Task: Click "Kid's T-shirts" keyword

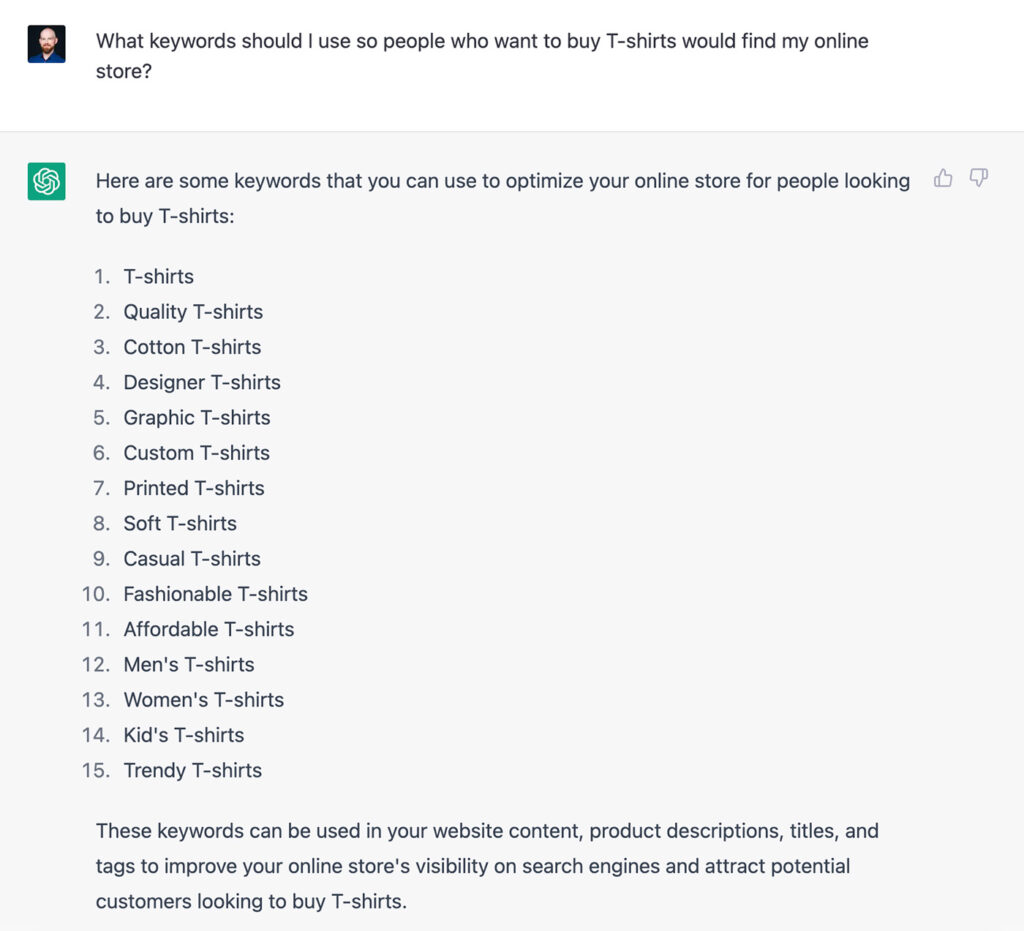Action: [x=184, y=734]
